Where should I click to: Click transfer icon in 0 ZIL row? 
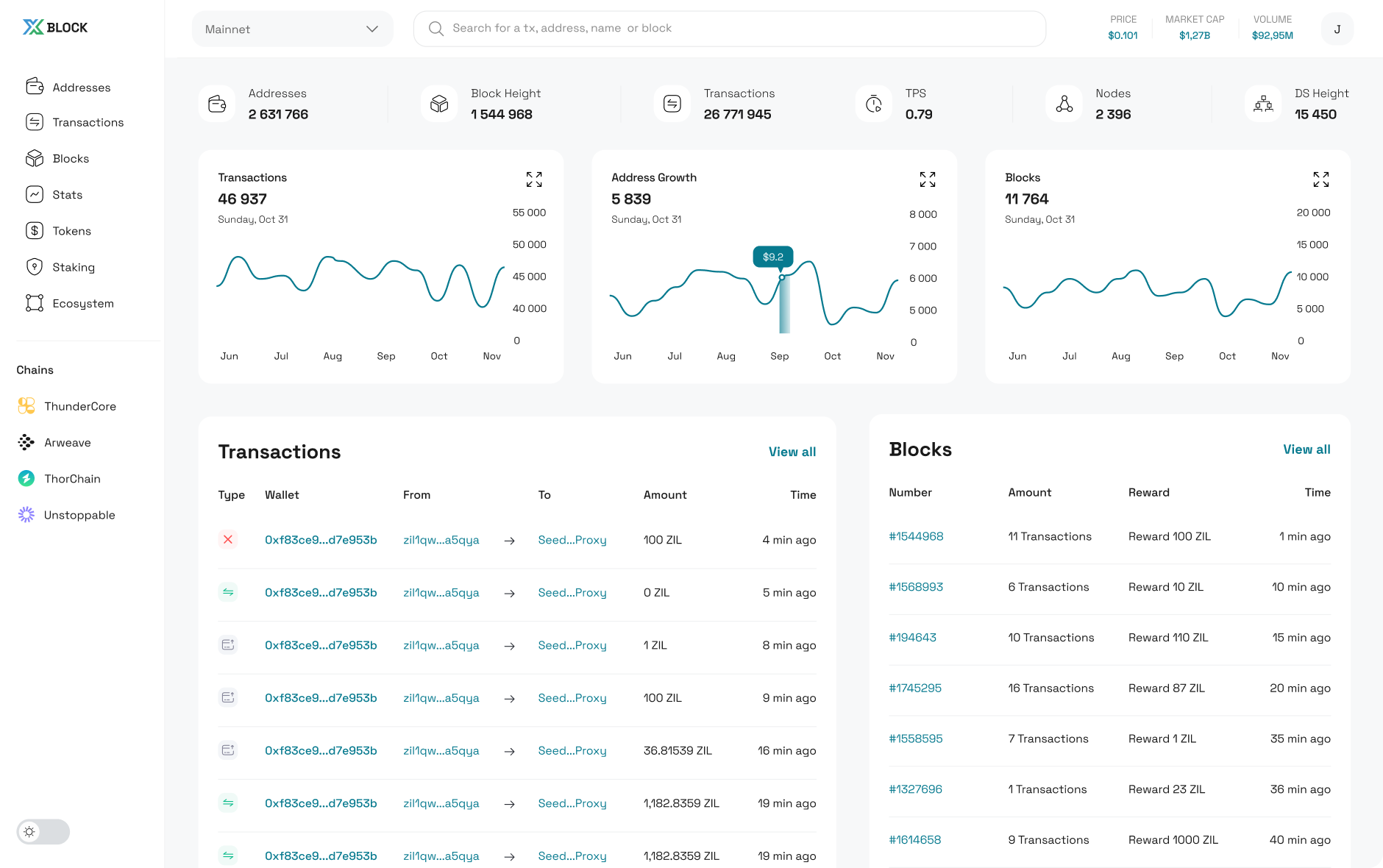click(228, 592)
